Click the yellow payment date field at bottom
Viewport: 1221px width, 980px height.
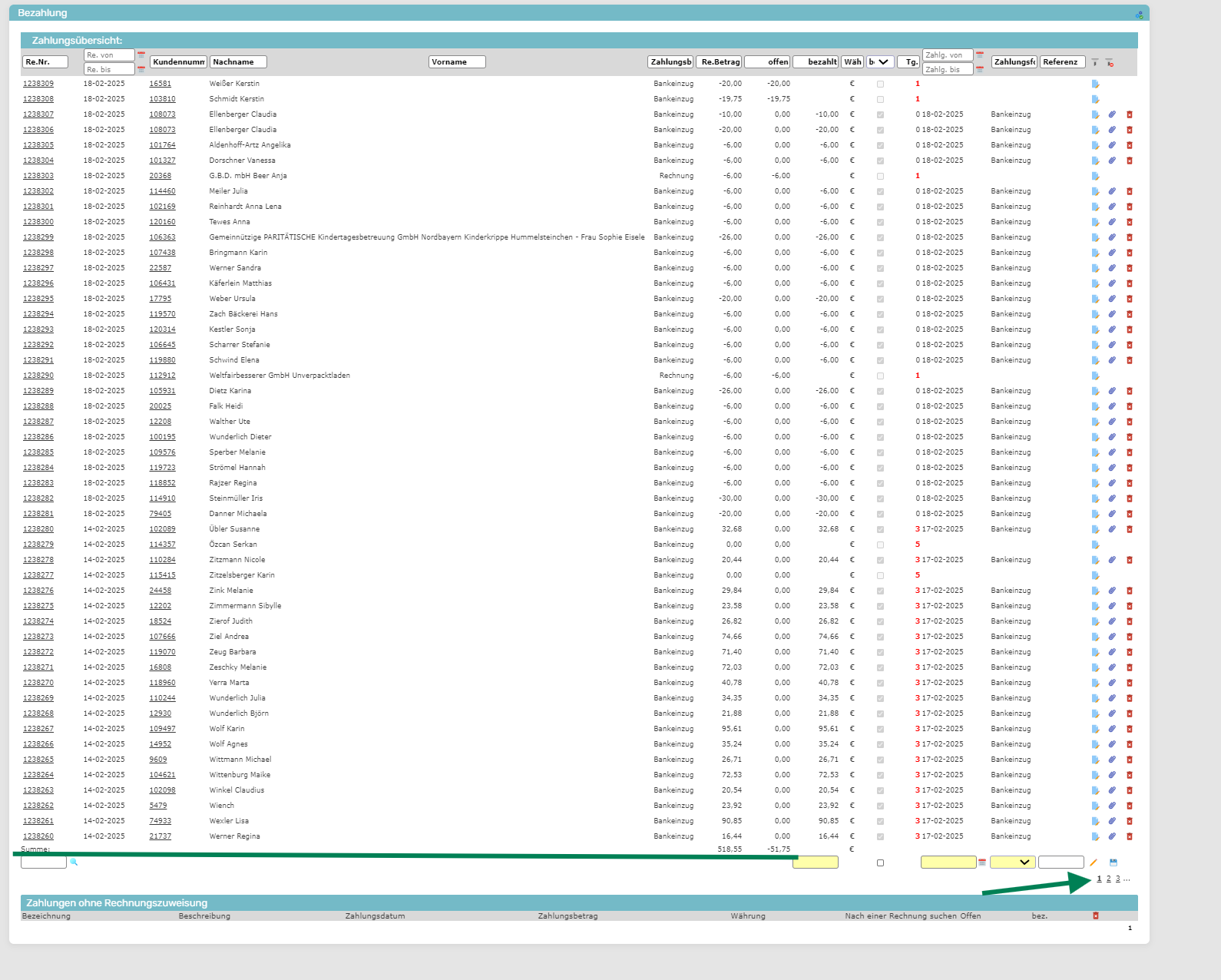tap(948, 862)
